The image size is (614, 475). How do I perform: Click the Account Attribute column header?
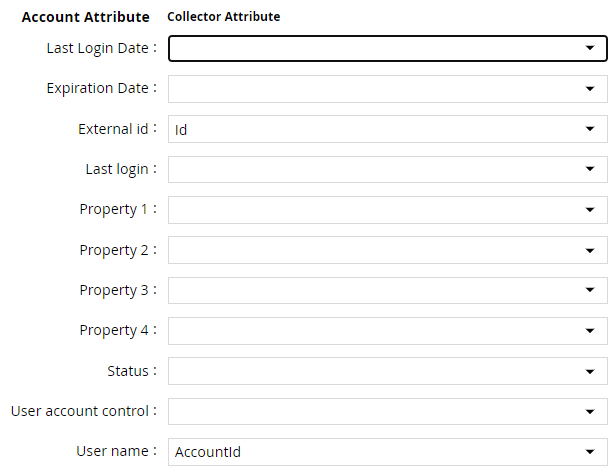(85, 17)
